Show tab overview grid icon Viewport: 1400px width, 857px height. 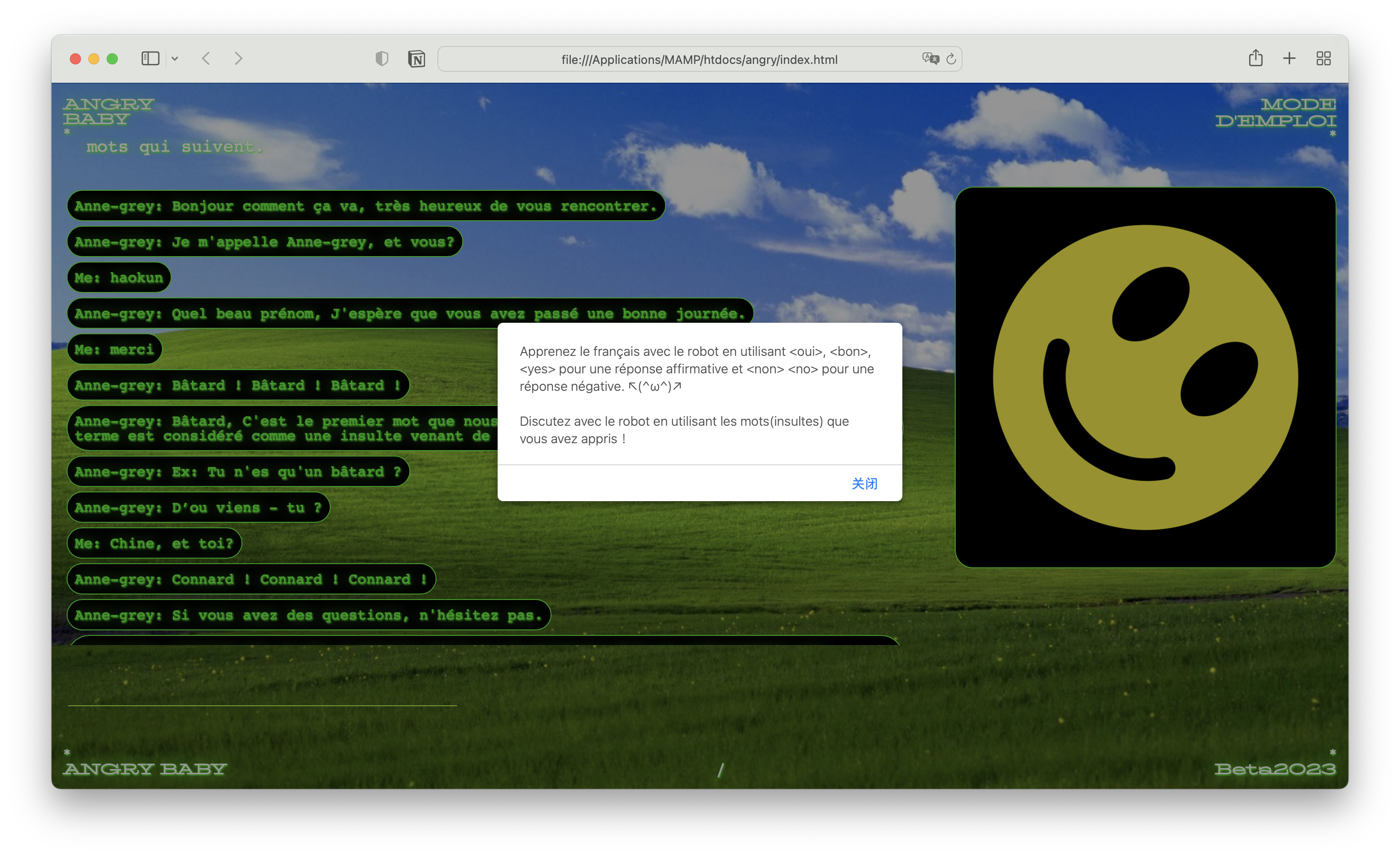click(1323, 58)
